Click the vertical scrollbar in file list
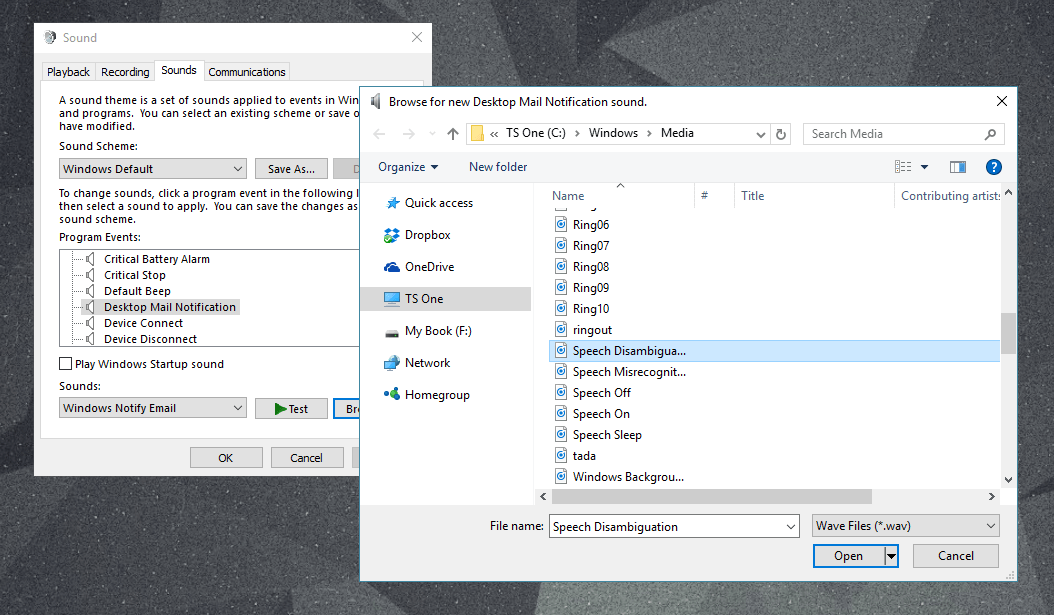Viewport: 1054px width, 615px height. point(1008,334)
